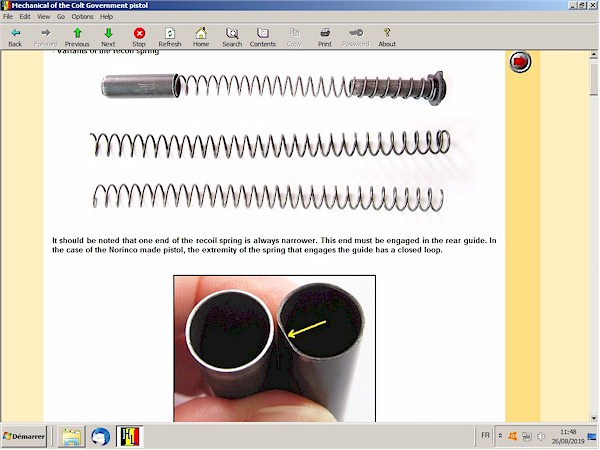The width and height of the screenshot is (600, 450).
Task: Restore the window size
Action: [581, 5]
